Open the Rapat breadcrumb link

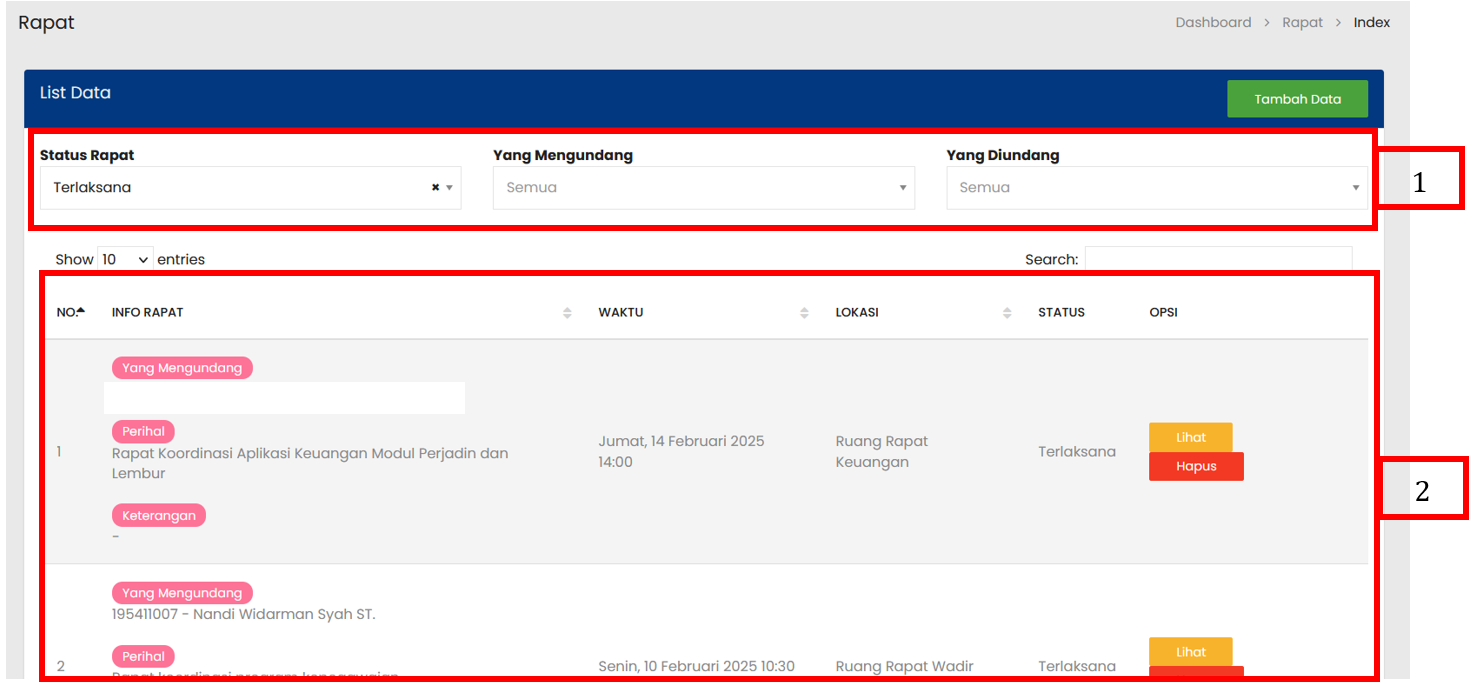click(1302, 22)
